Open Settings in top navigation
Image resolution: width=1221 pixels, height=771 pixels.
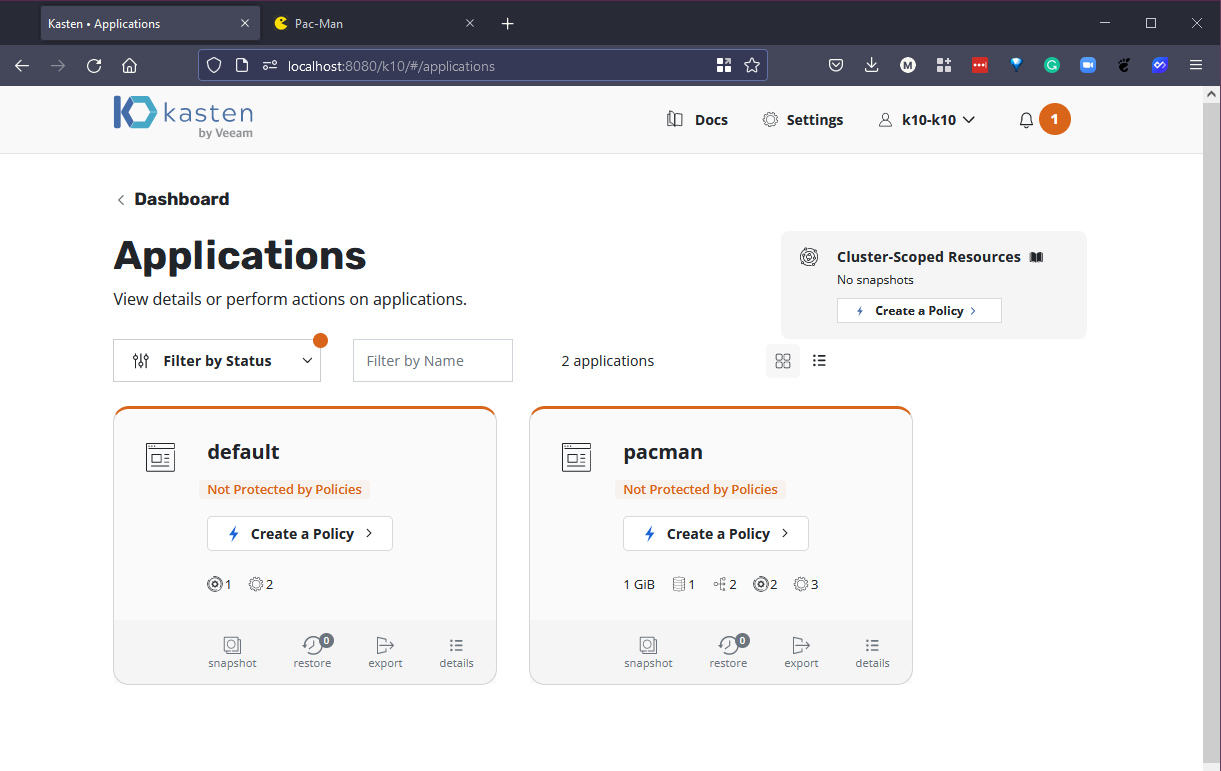click(803, 120)
